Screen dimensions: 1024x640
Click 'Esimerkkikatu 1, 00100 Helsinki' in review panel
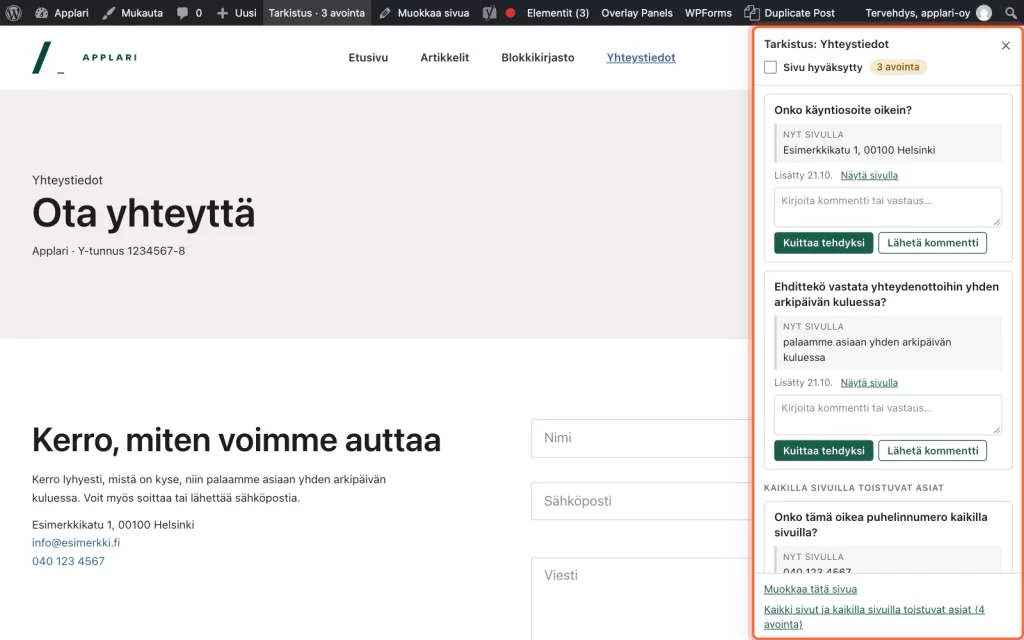point(859,150)
